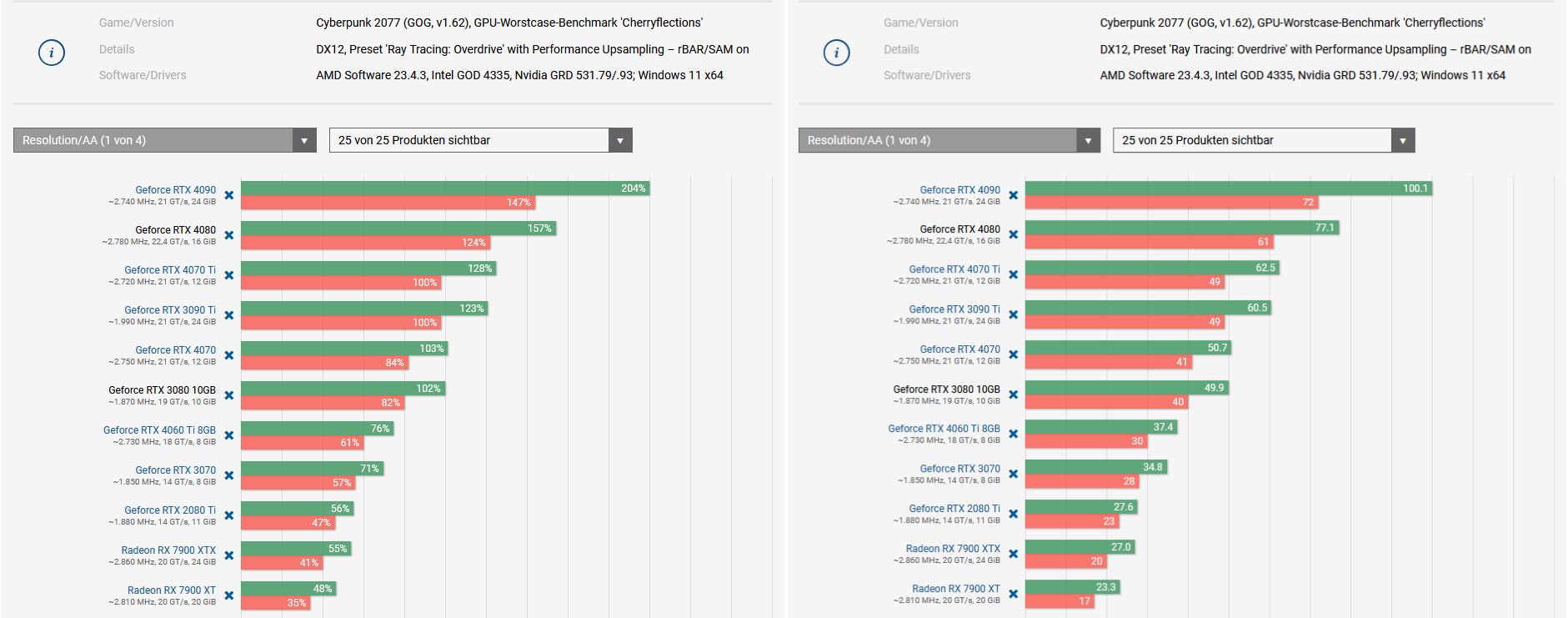
Task: Click the red 147% bar for RTX 4090
Action: tap(388, 203)
